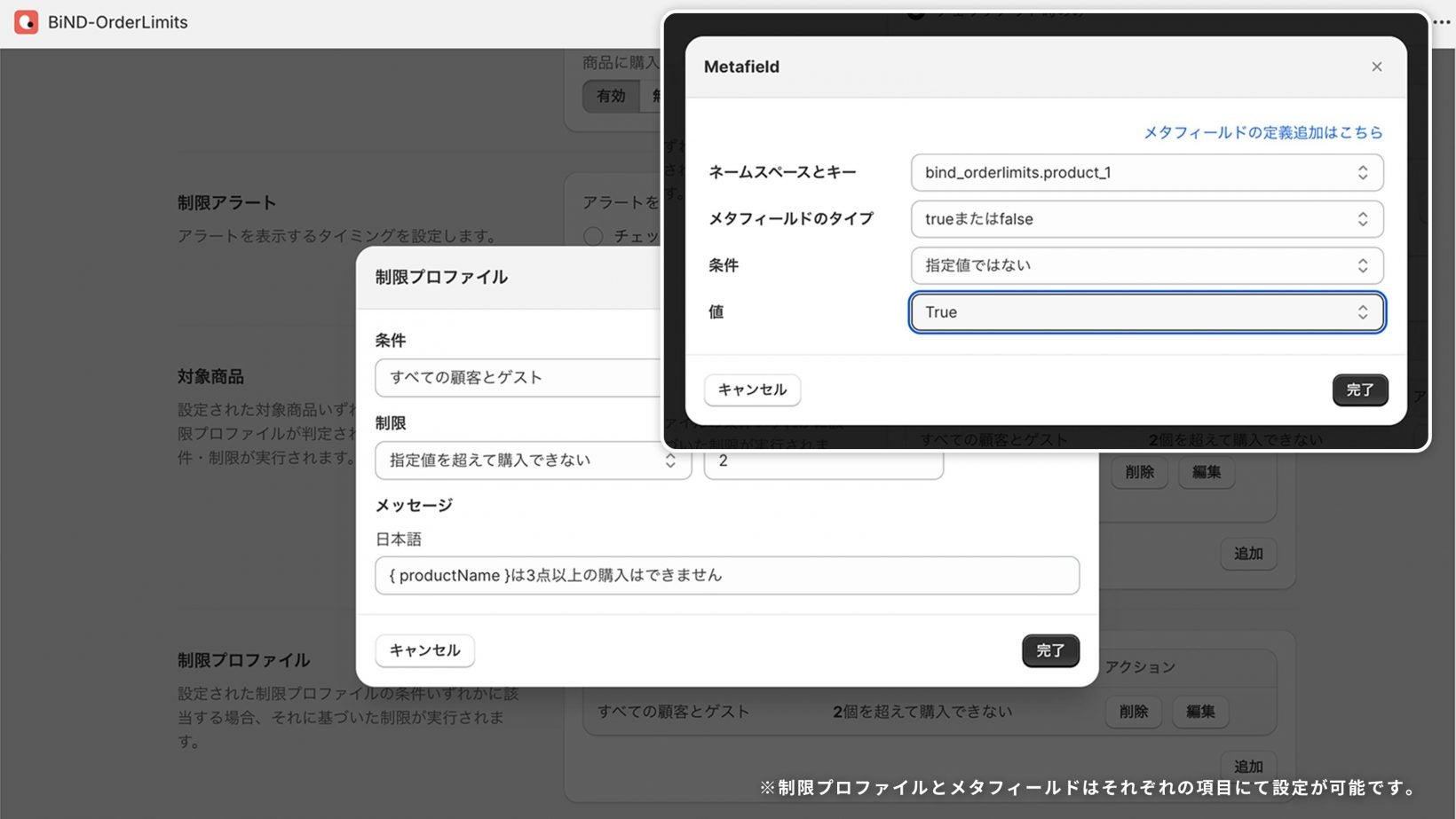
Task: Click キャンセル in the Metafield dialog
Action: [752, 390]
